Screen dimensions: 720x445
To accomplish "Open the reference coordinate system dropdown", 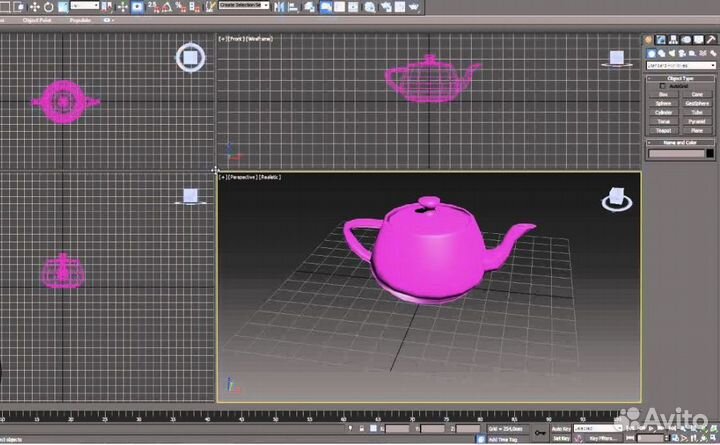I will point(84,5).
